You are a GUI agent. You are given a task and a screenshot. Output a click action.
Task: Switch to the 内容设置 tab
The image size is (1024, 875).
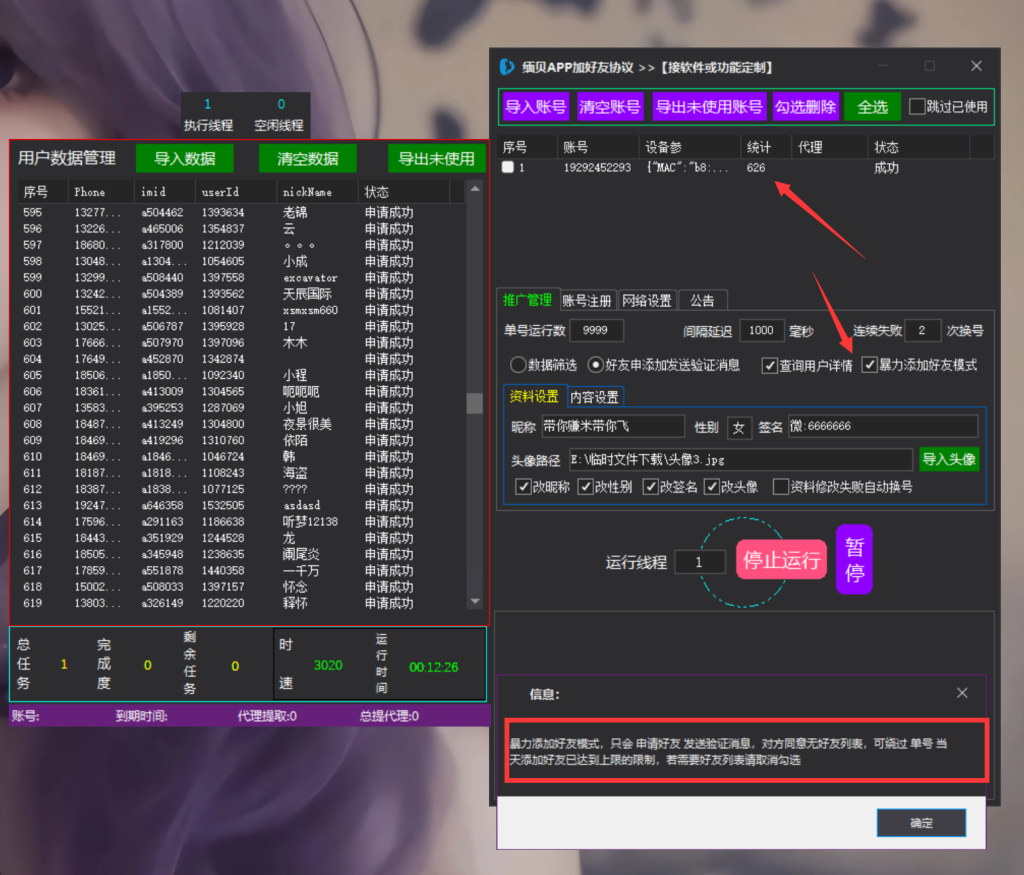[594, 397]
